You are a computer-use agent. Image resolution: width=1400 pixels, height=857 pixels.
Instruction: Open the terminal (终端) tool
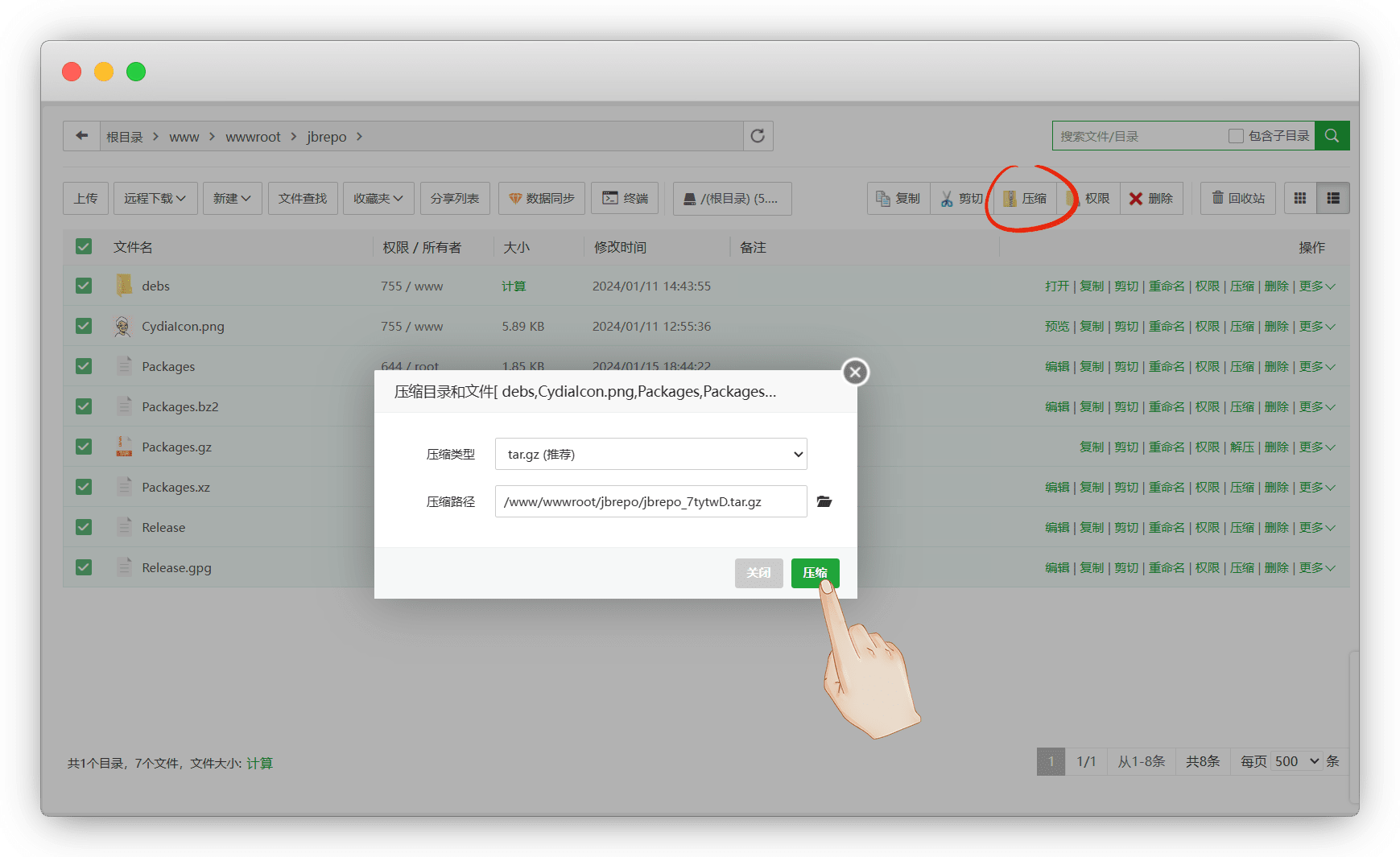click(x=625, y=198)
